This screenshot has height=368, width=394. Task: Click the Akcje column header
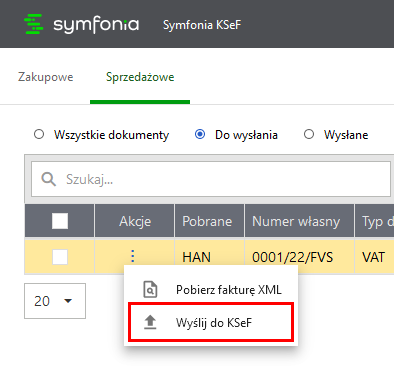[x=135, y=221]
